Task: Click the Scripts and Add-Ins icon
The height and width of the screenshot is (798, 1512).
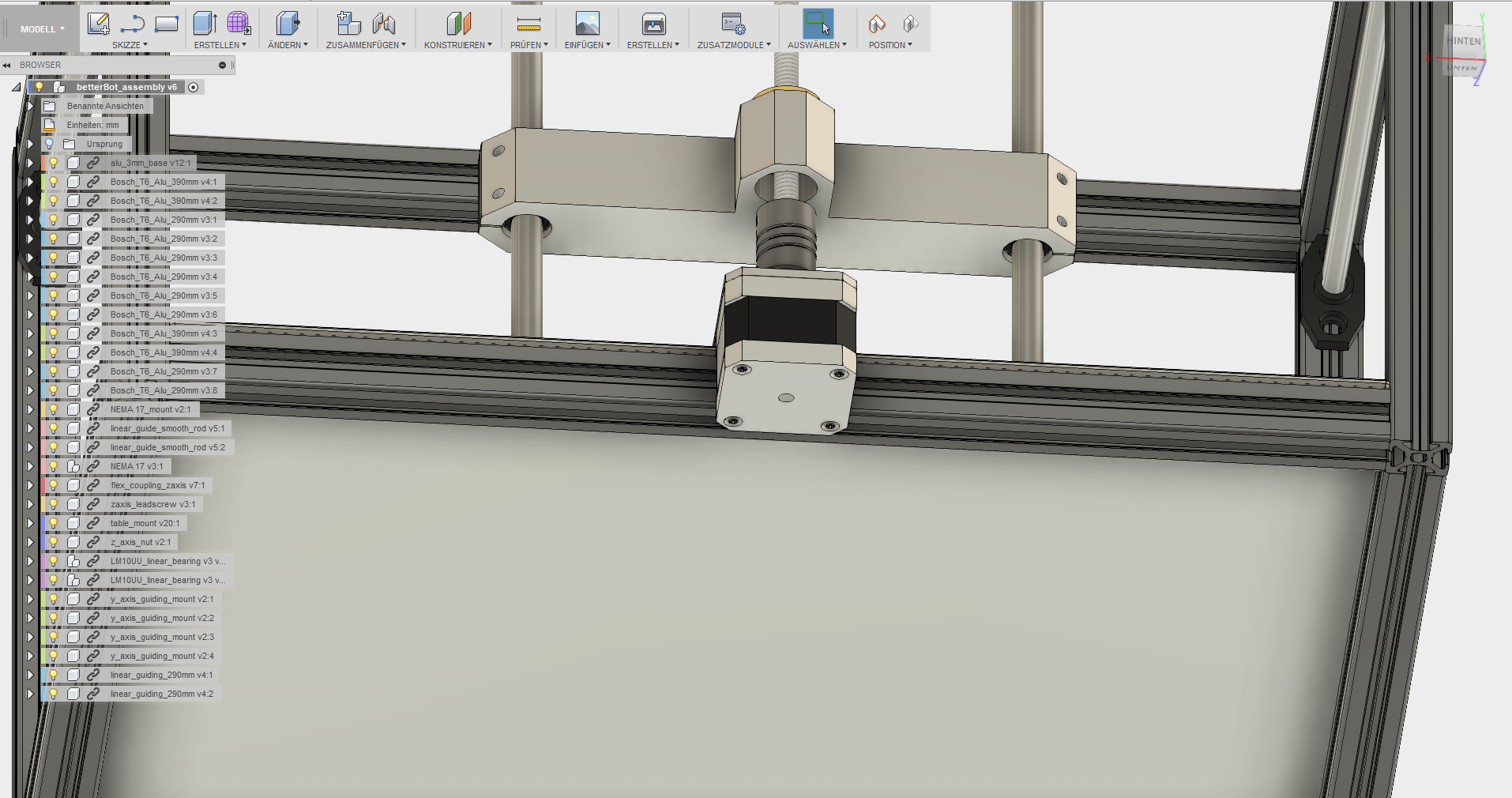Action: [x=733, y=24]
